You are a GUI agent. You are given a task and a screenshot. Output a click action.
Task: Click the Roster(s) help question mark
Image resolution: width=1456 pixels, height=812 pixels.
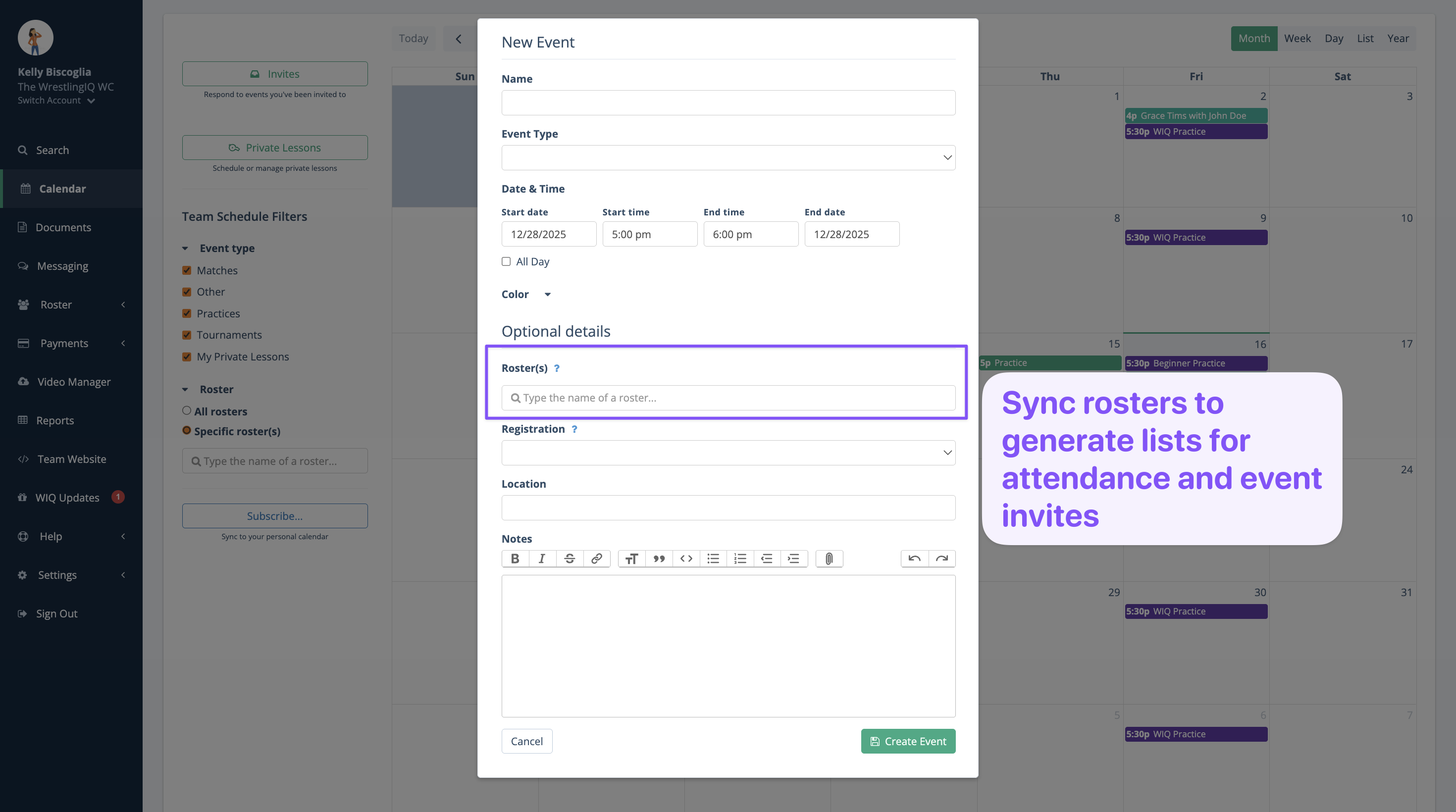click(557, 368)
